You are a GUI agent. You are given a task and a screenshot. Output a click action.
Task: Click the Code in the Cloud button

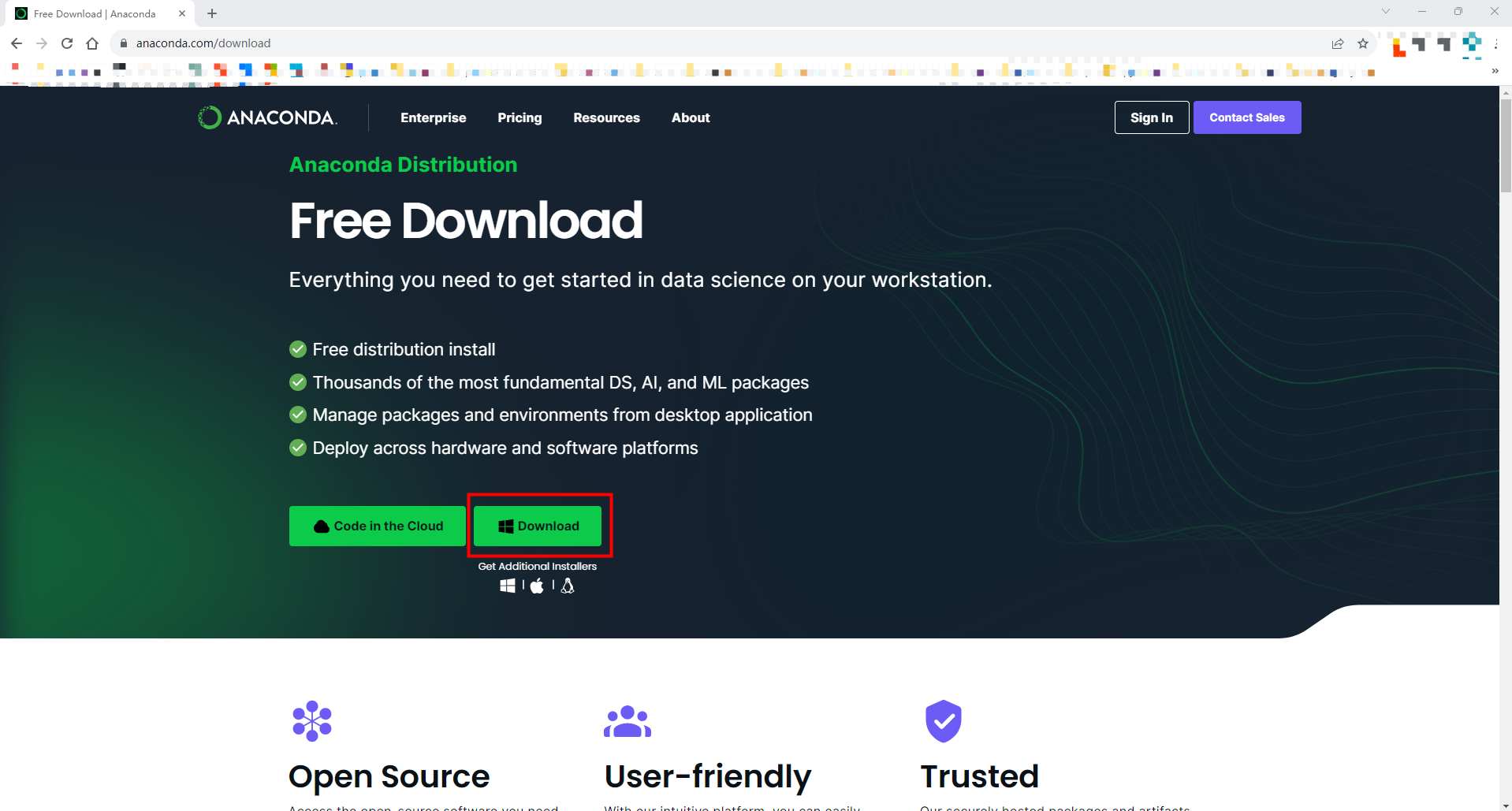click(378, 526)
